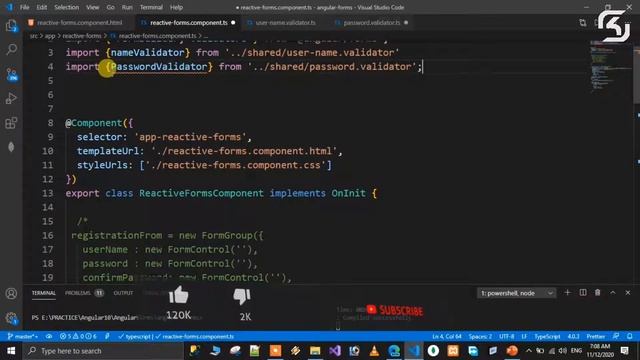Viewport: 640px width, 360px height.
Task: Open the Windows Action Center notifications icon
Action: [x=624, y=351]
